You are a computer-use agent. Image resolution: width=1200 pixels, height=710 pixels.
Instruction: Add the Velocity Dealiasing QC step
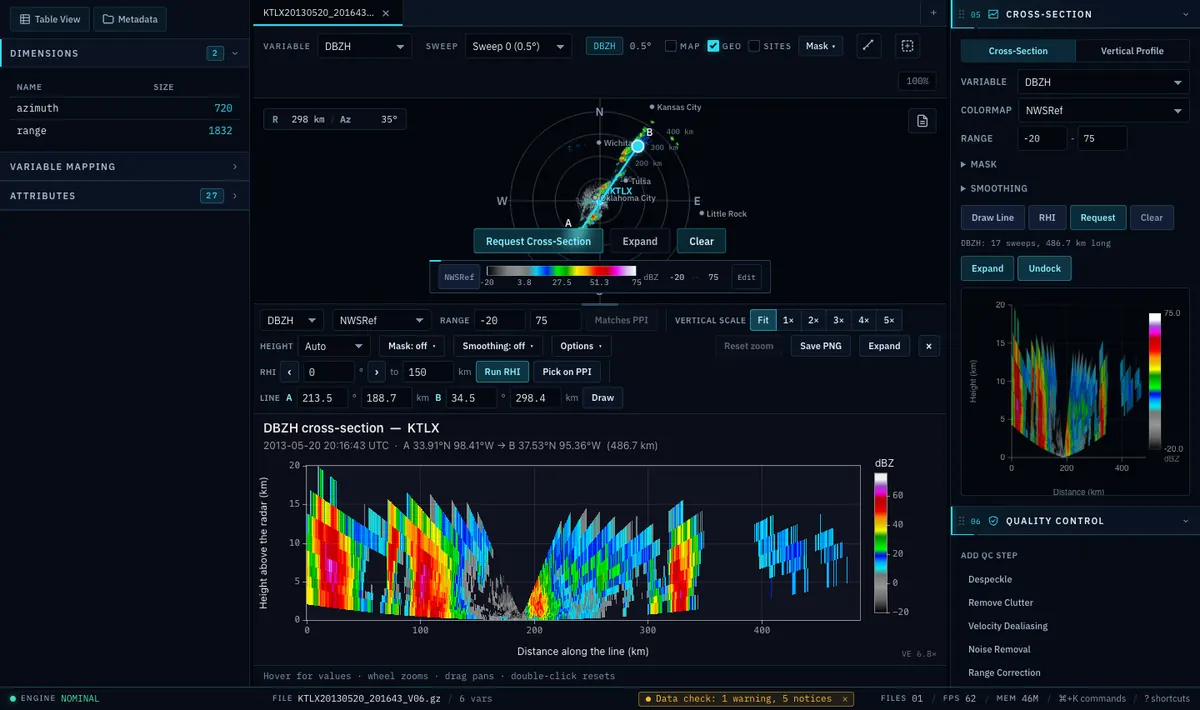point(1008,626)
